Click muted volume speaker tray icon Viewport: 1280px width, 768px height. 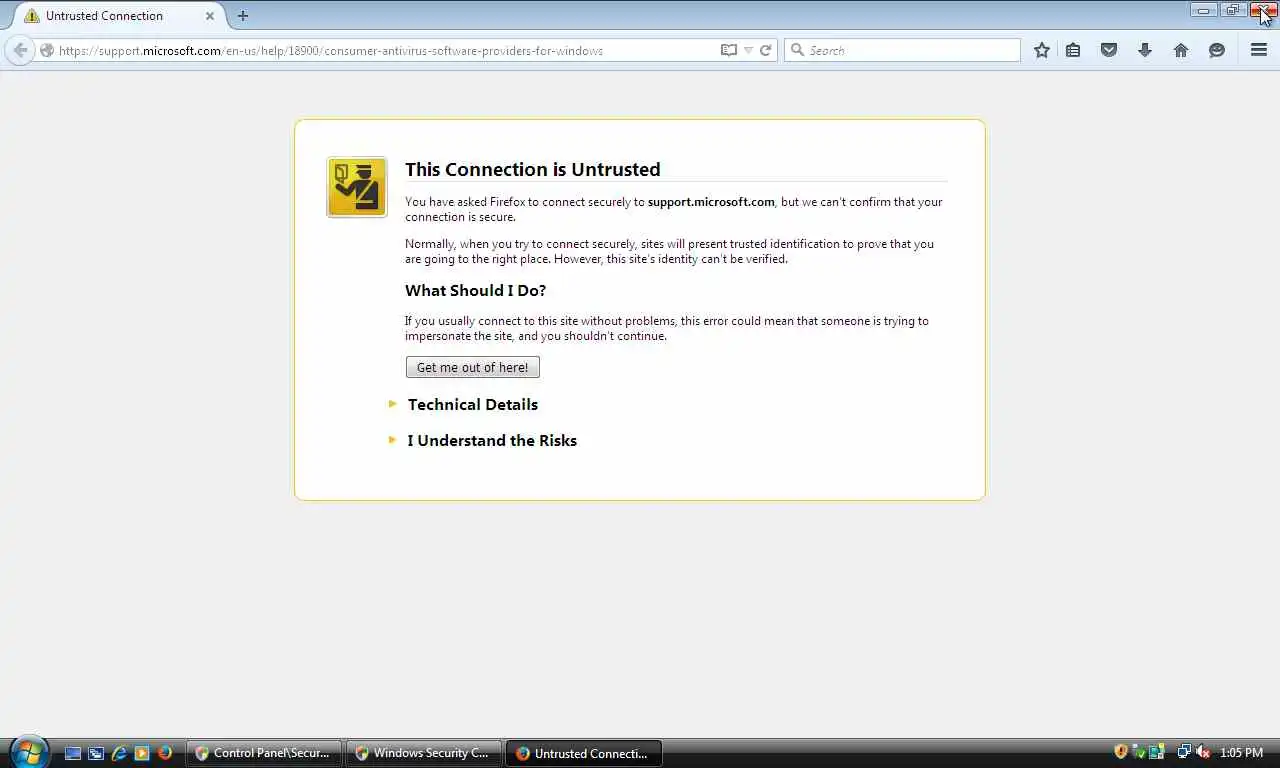click(x=1203, y=752)
